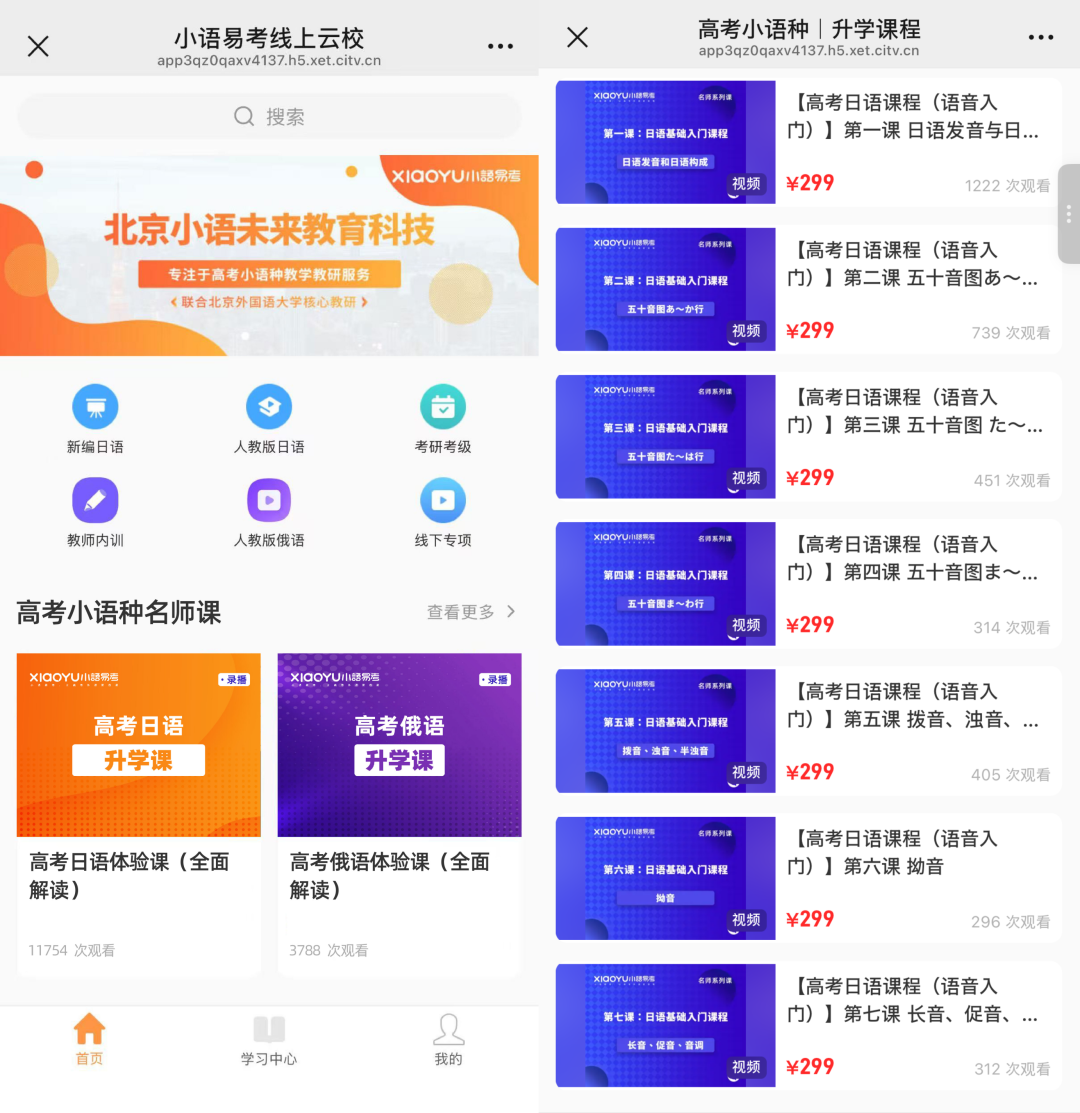The image size is (1080, 1113).
Task: Open 高考日语体验课（全面解读） title
Action: (130, 875)
